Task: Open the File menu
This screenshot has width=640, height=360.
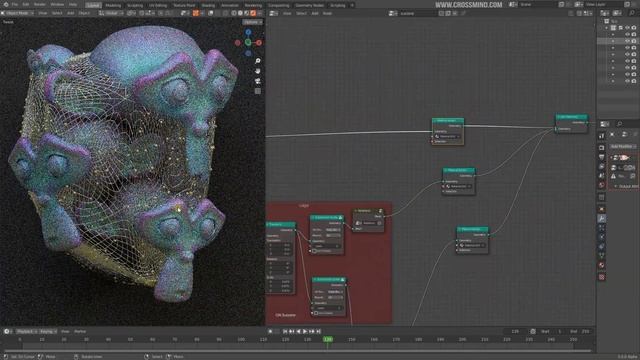Action: click(15, 4)
